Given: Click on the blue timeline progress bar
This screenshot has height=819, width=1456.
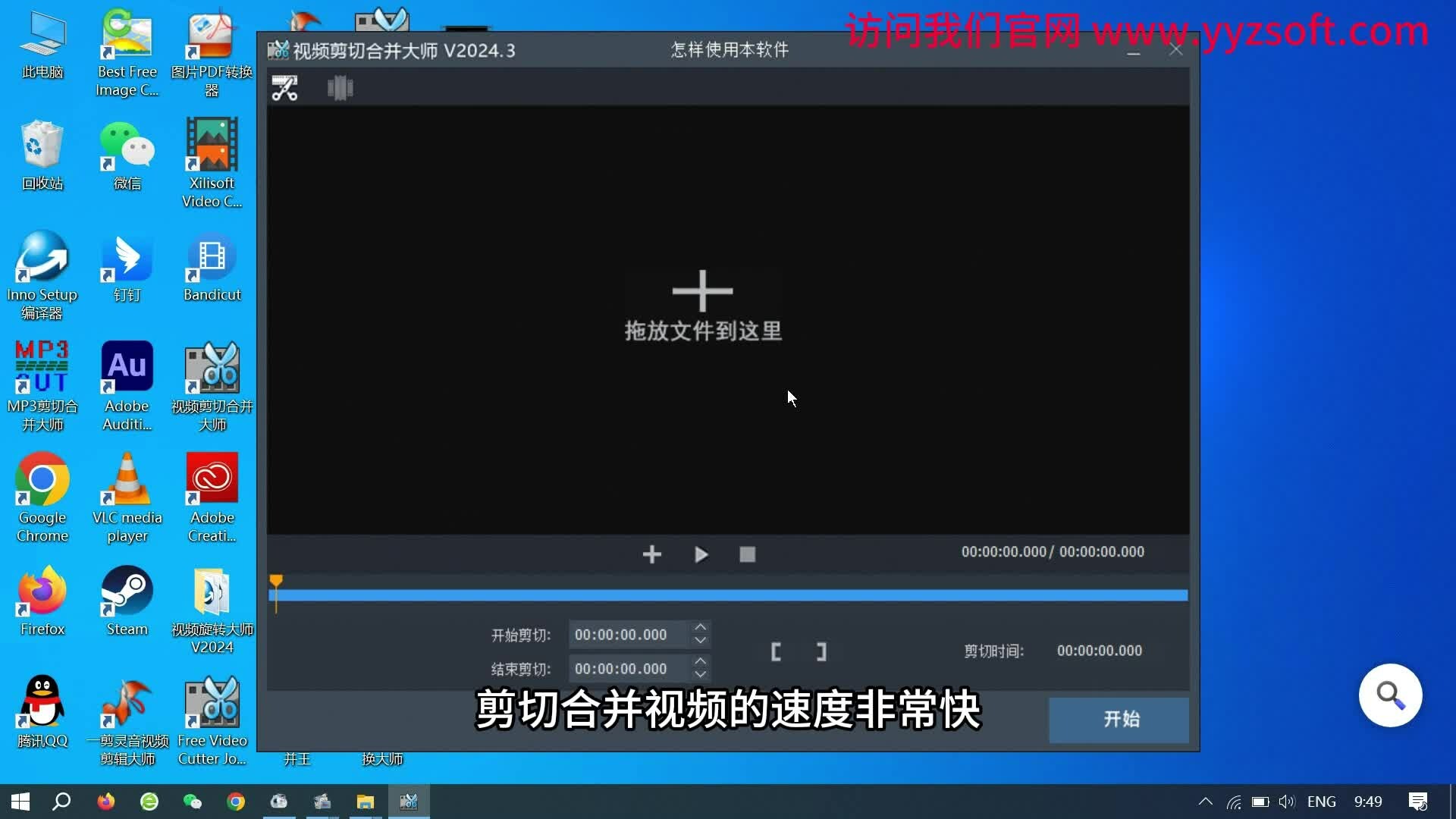Looking at the screenshot, I should pos(728,596).
